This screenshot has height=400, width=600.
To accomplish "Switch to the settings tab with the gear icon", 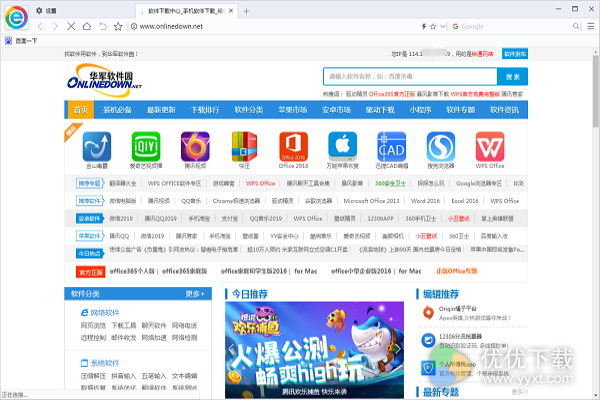I will point(46,11).
